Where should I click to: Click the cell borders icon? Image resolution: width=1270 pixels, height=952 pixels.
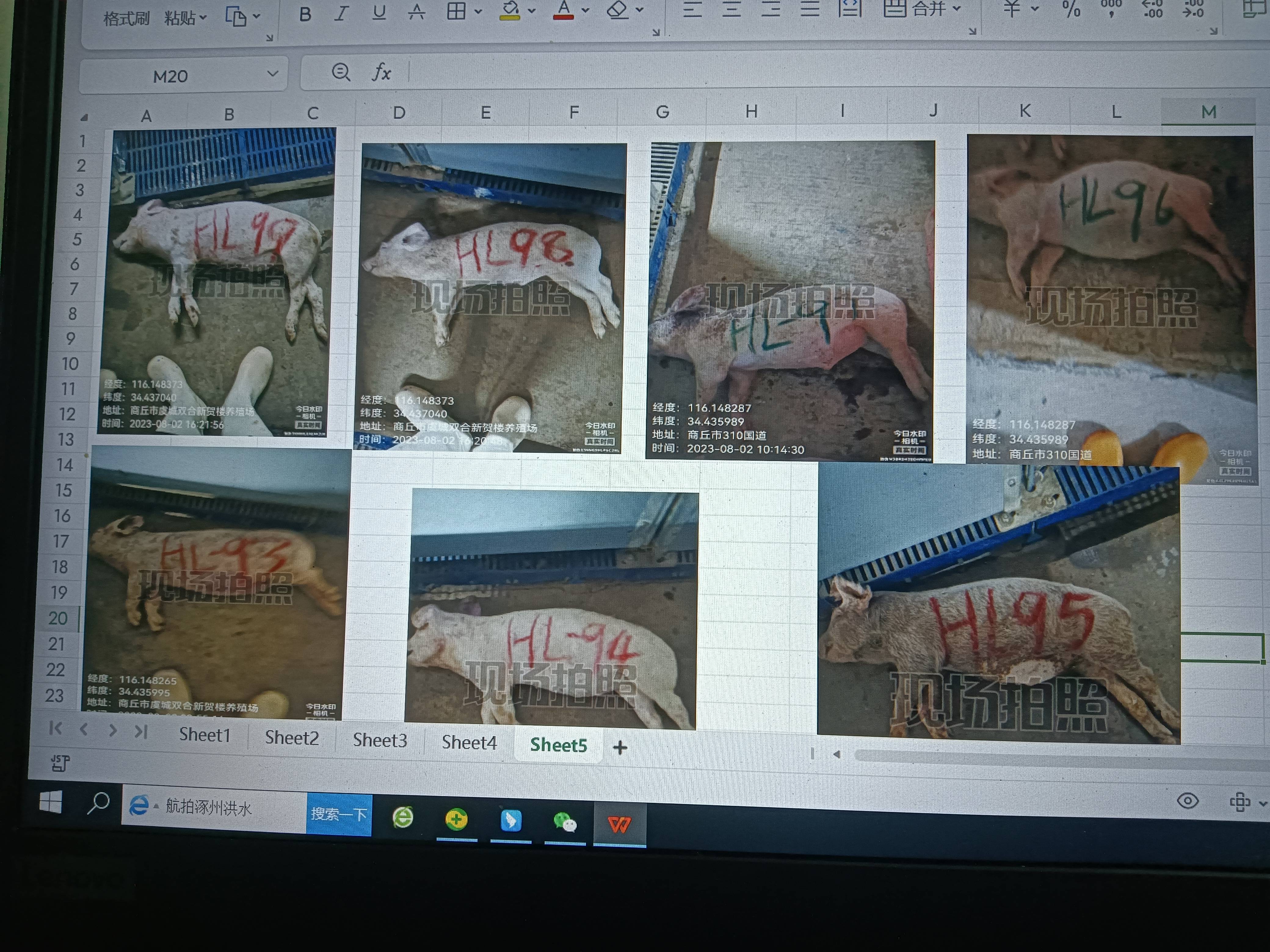pos(456,11)
